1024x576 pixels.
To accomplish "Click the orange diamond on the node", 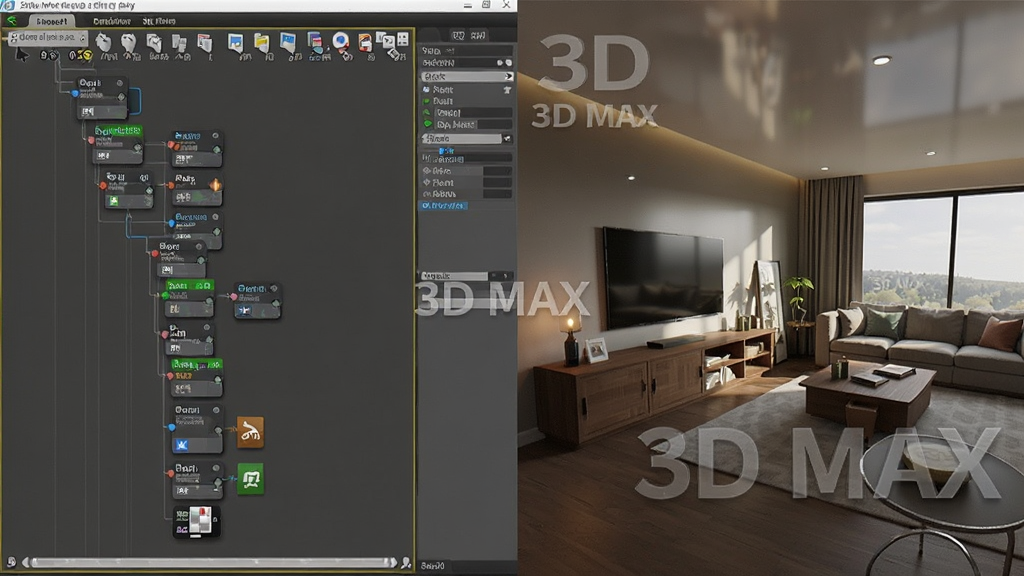I will click(215, 185).
